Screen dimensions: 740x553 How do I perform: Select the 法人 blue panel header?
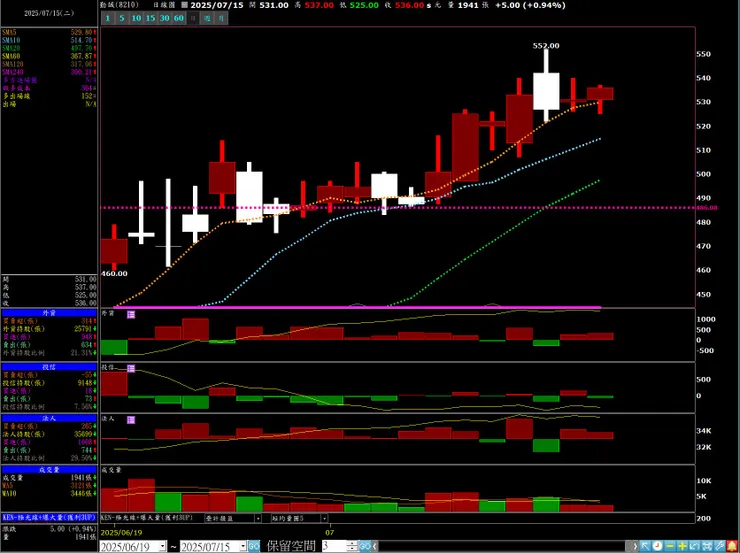49,418
